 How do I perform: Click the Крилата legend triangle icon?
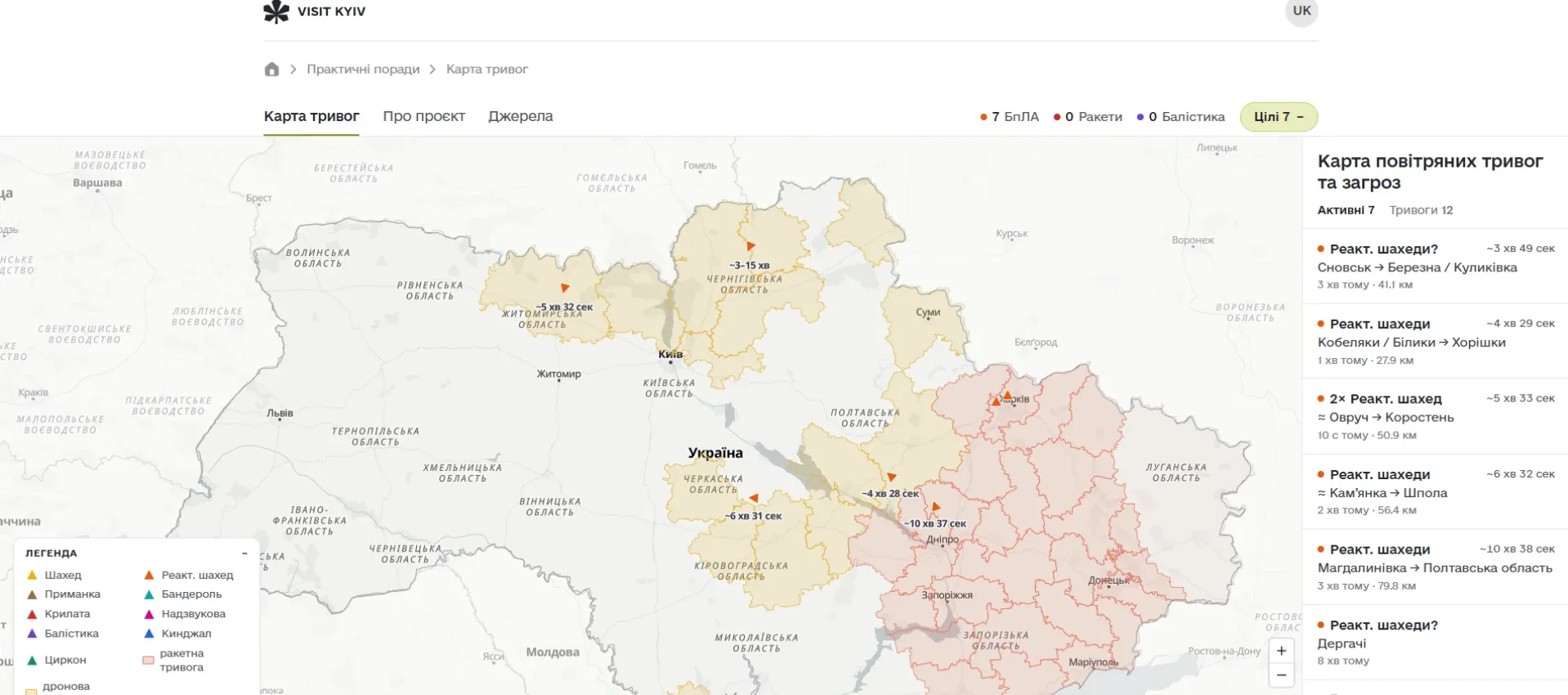coord(32,614)
